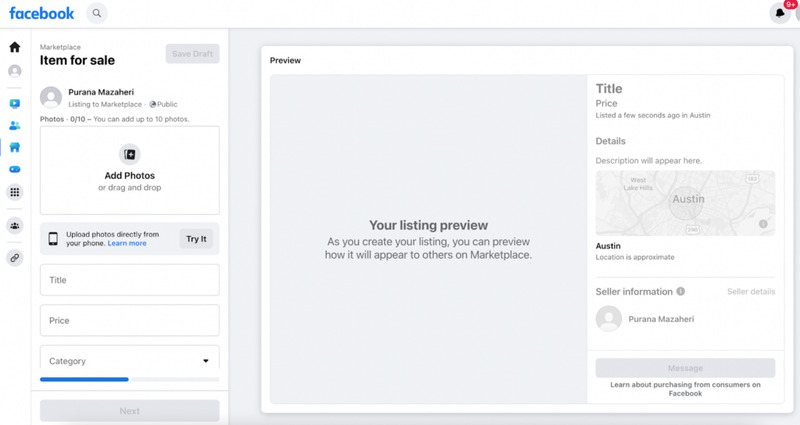Click the map info icon
The image size is (800, 425).
pos(763,223)
